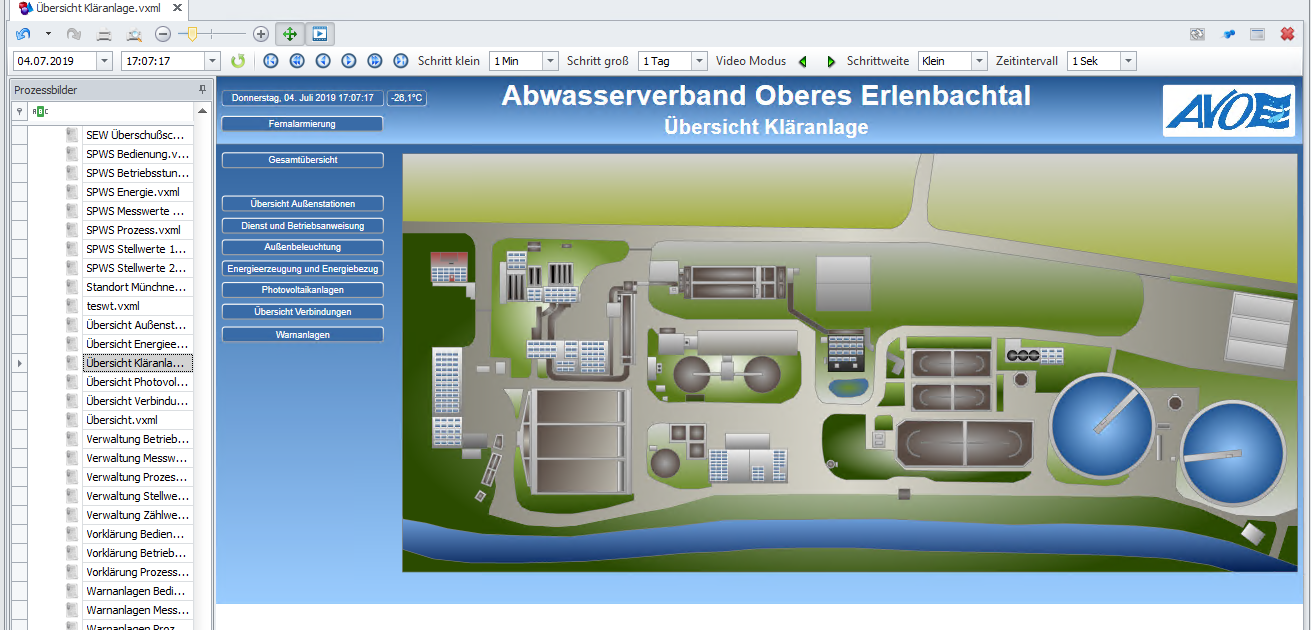Click the print icon
This screenshot has height=630, width=1311.
point(103,34)
